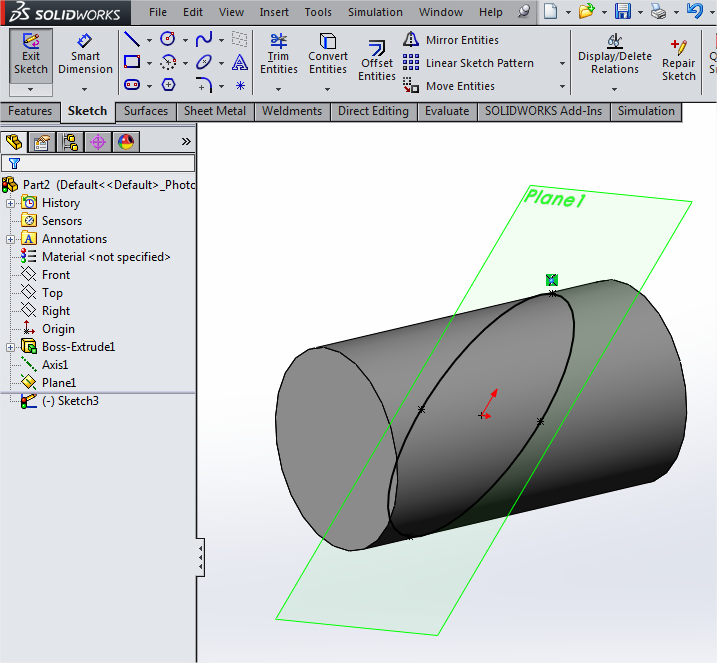Click the Exit Sketch button
Viewport: 717px width, 663px height.
tap(30, 55)
